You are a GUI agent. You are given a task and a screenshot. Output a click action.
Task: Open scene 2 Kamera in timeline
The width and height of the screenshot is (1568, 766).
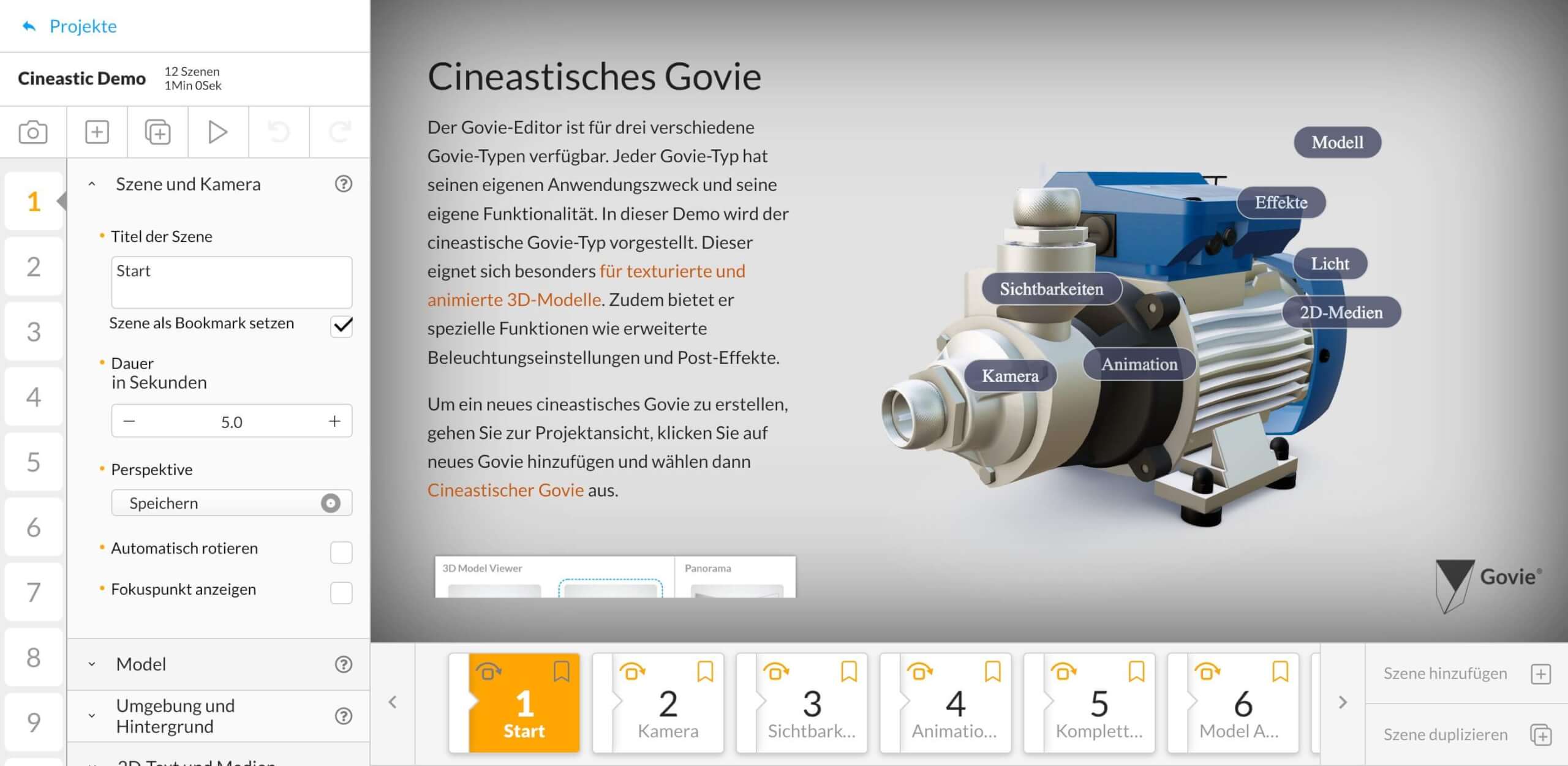tap(658, 702)
